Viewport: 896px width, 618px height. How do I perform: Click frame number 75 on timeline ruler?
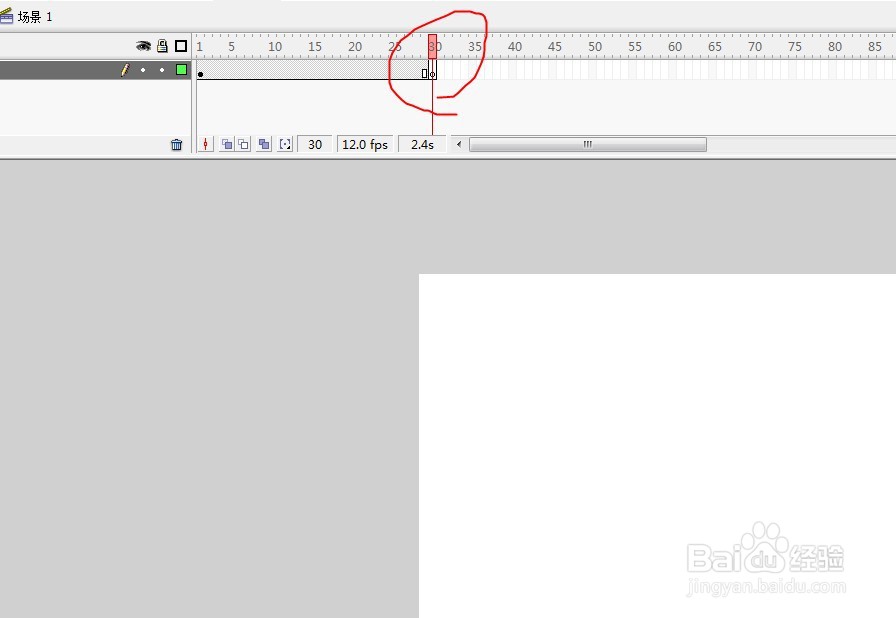coord(795,47)
